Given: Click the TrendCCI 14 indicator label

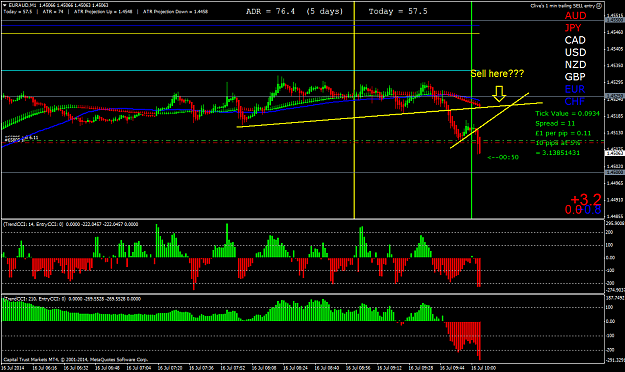Looking at the screenshot, I should click(71, 224).
